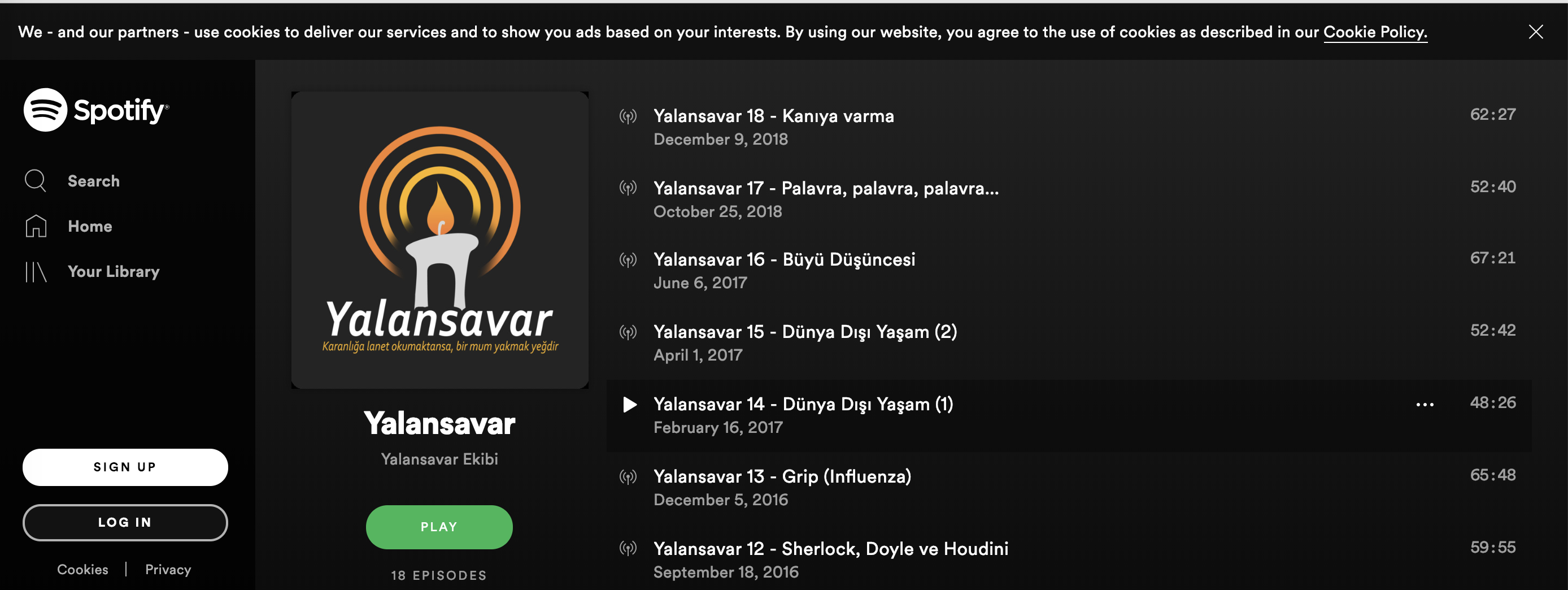Click podcast icon beside Yalansavar 18

(x=628, y=116)
